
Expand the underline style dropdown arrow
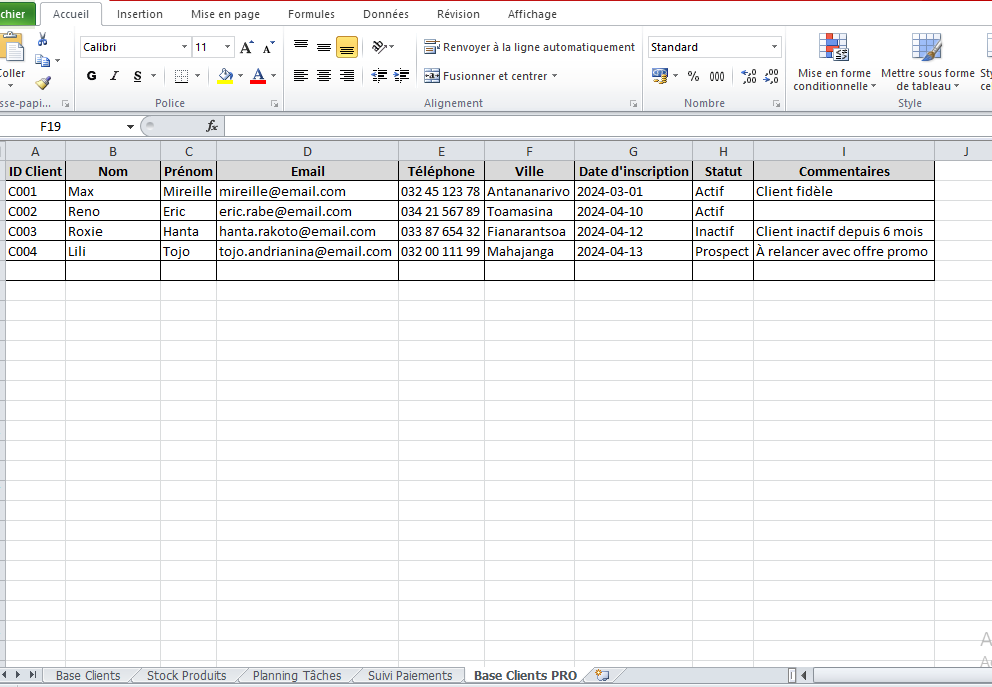click(x=153, y=76)
